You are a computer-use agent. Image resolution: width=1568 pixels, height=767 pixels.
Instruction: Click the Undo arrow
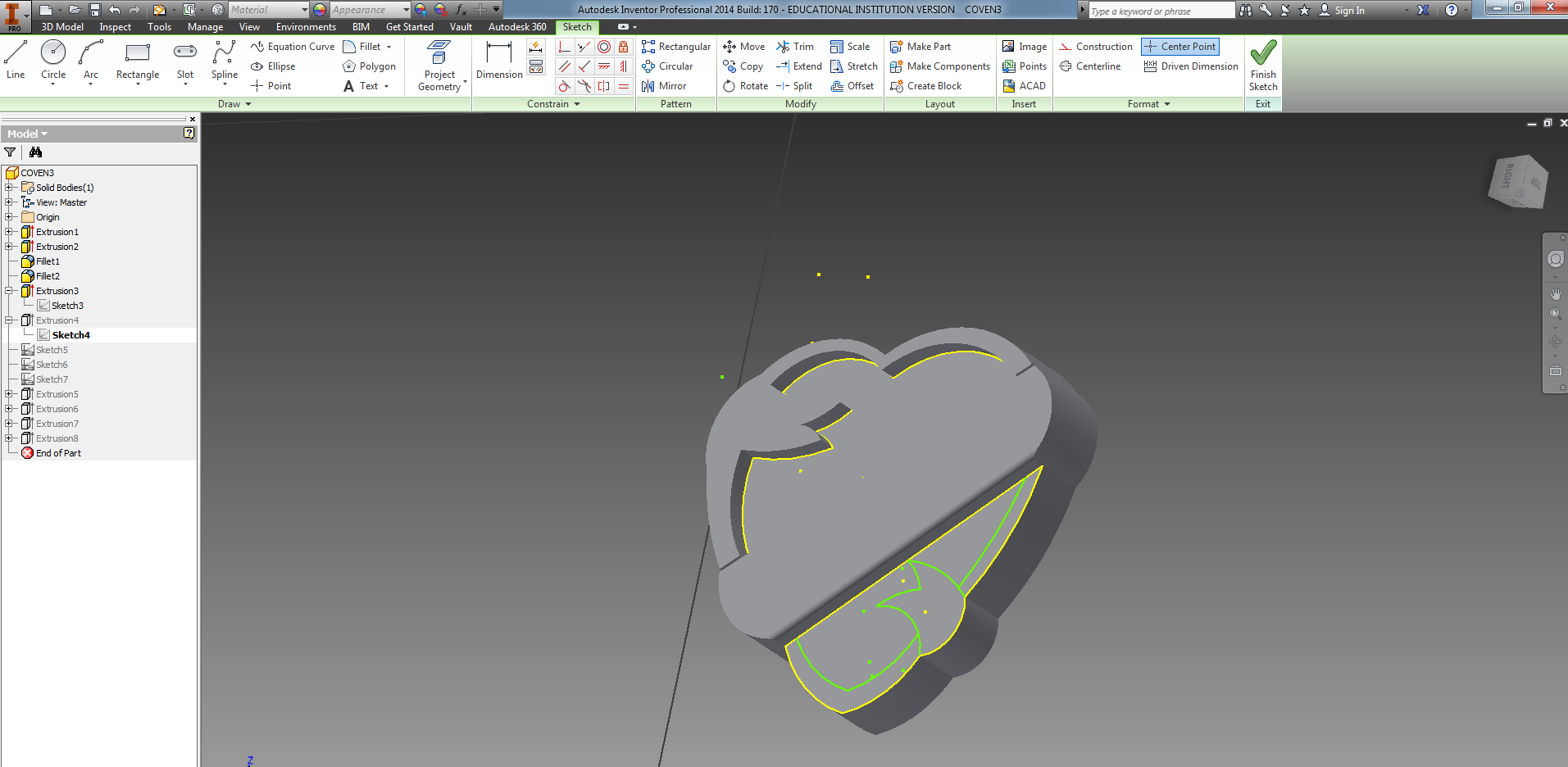point(114,10)
